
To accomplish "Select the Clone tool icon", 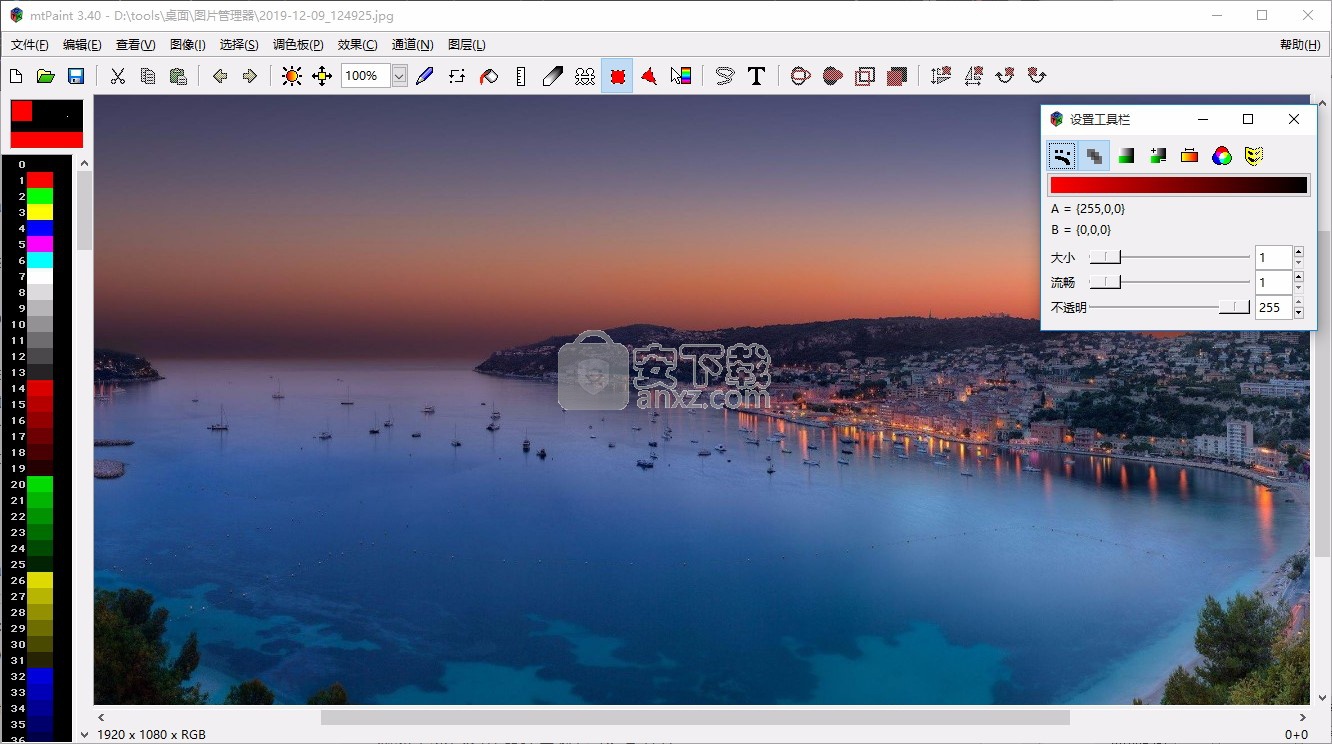I will click(585, 76).
